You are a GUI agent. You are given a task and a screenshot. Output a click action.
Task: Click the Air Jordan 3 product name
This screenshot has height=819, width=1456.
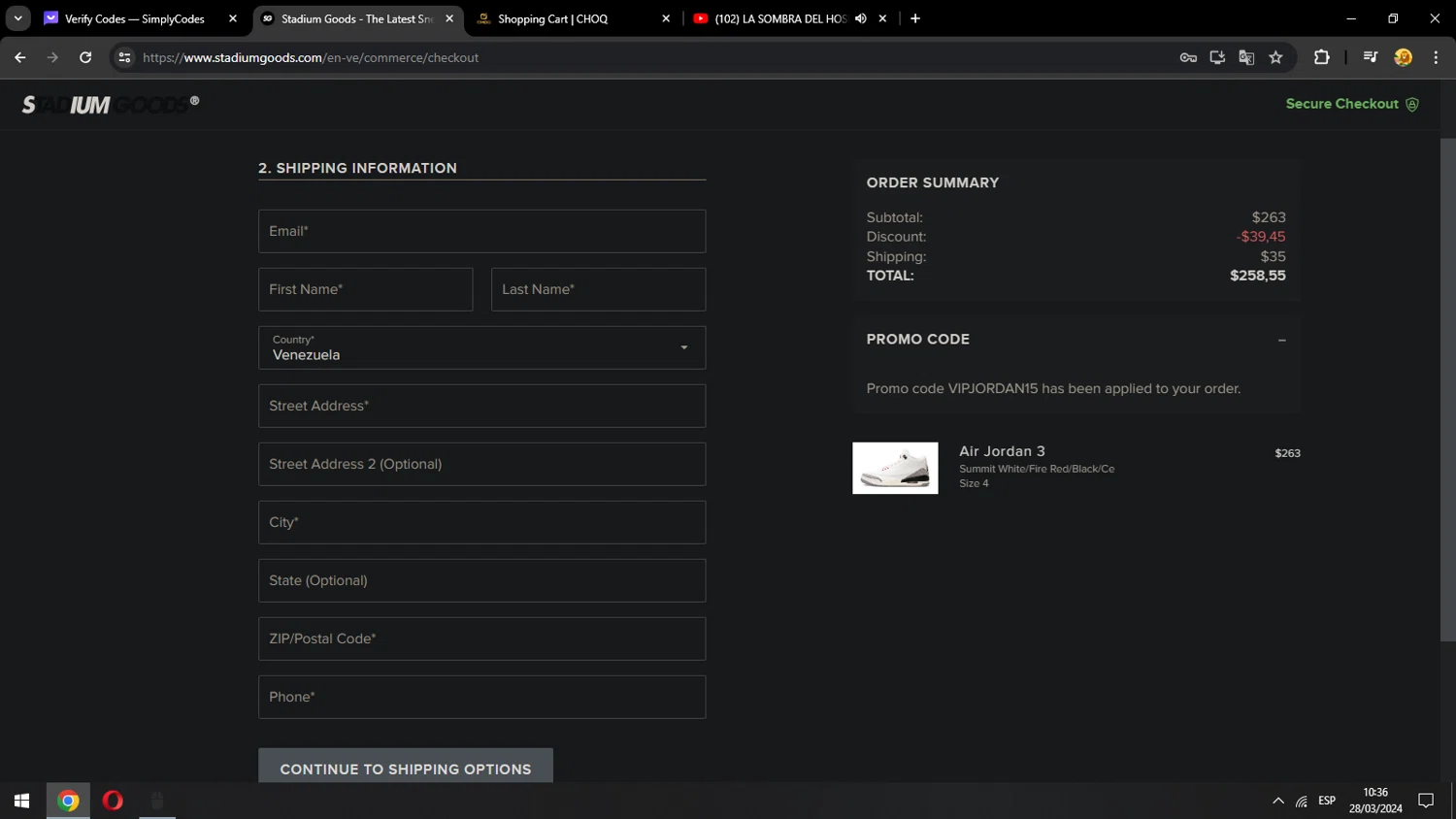(x=1002, y=451)
